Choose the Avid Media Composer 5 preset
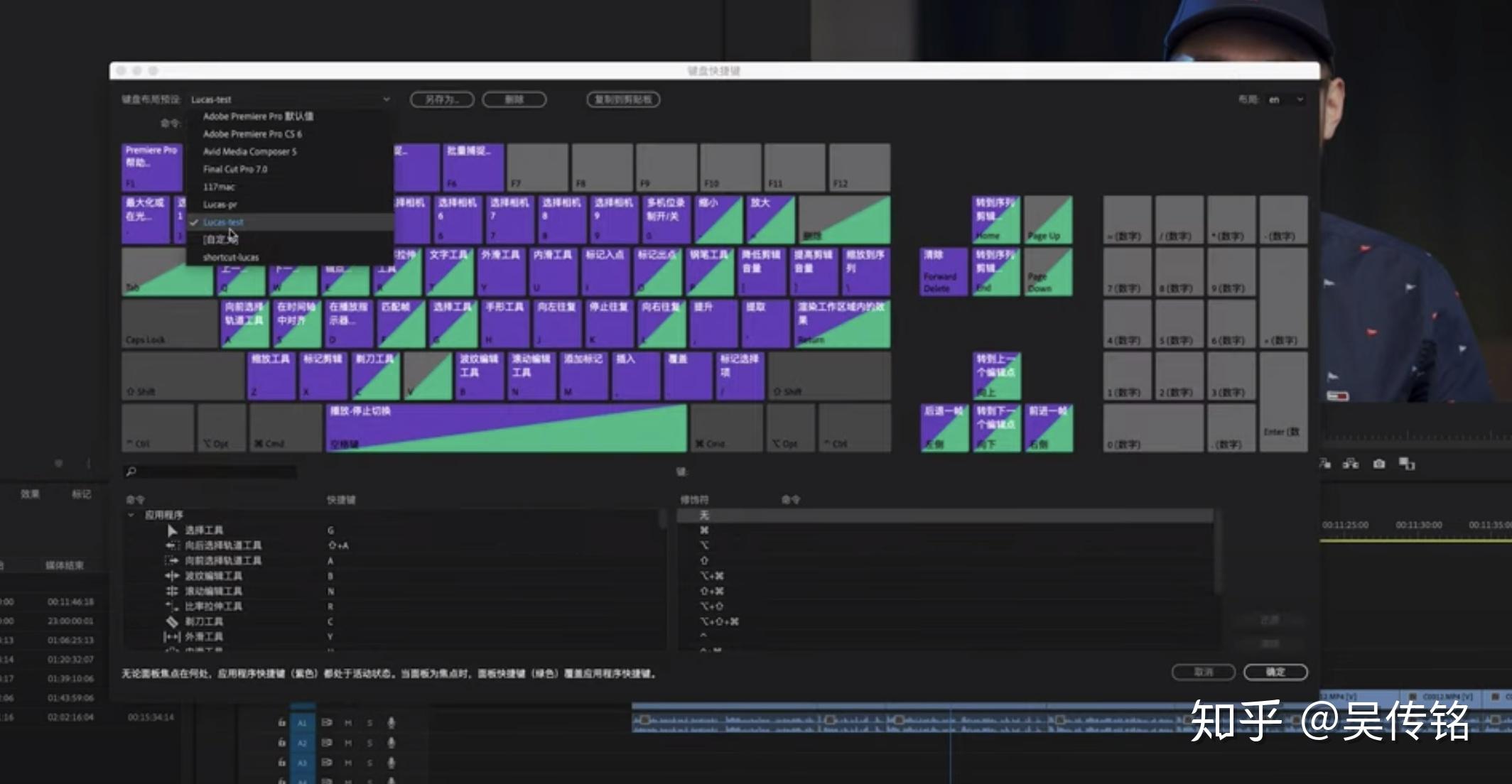1512x784 pixels. pos(291,152)
